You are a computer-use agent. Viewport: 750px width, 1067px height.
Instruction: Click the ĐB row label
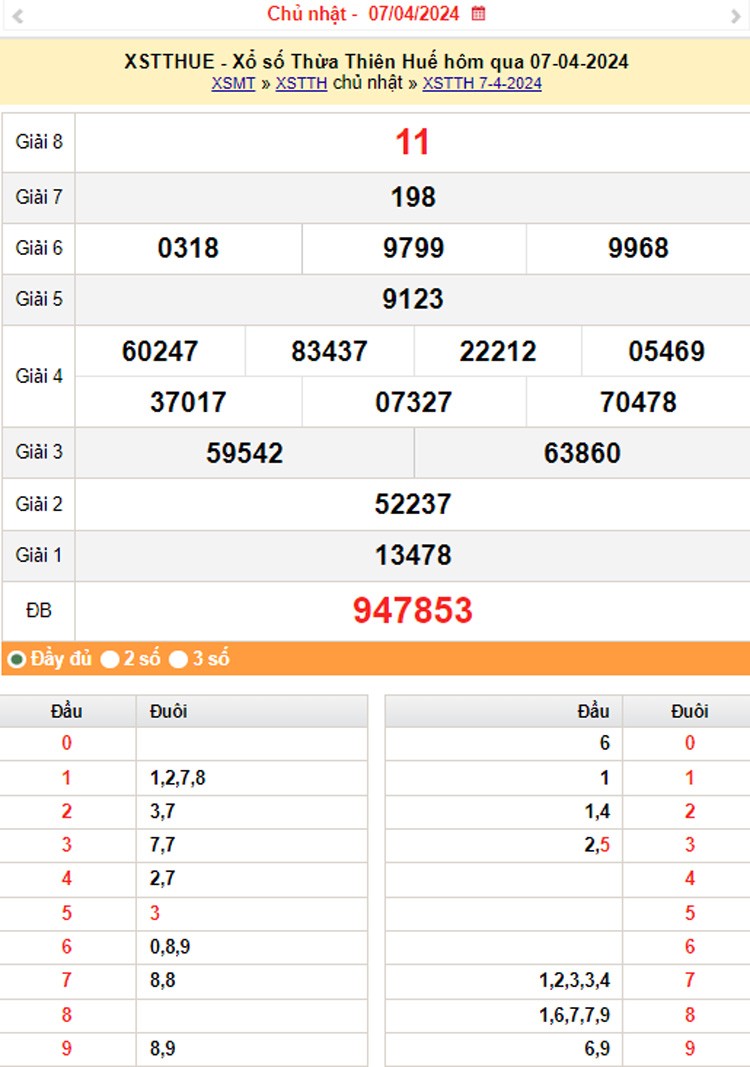point(39,611)
